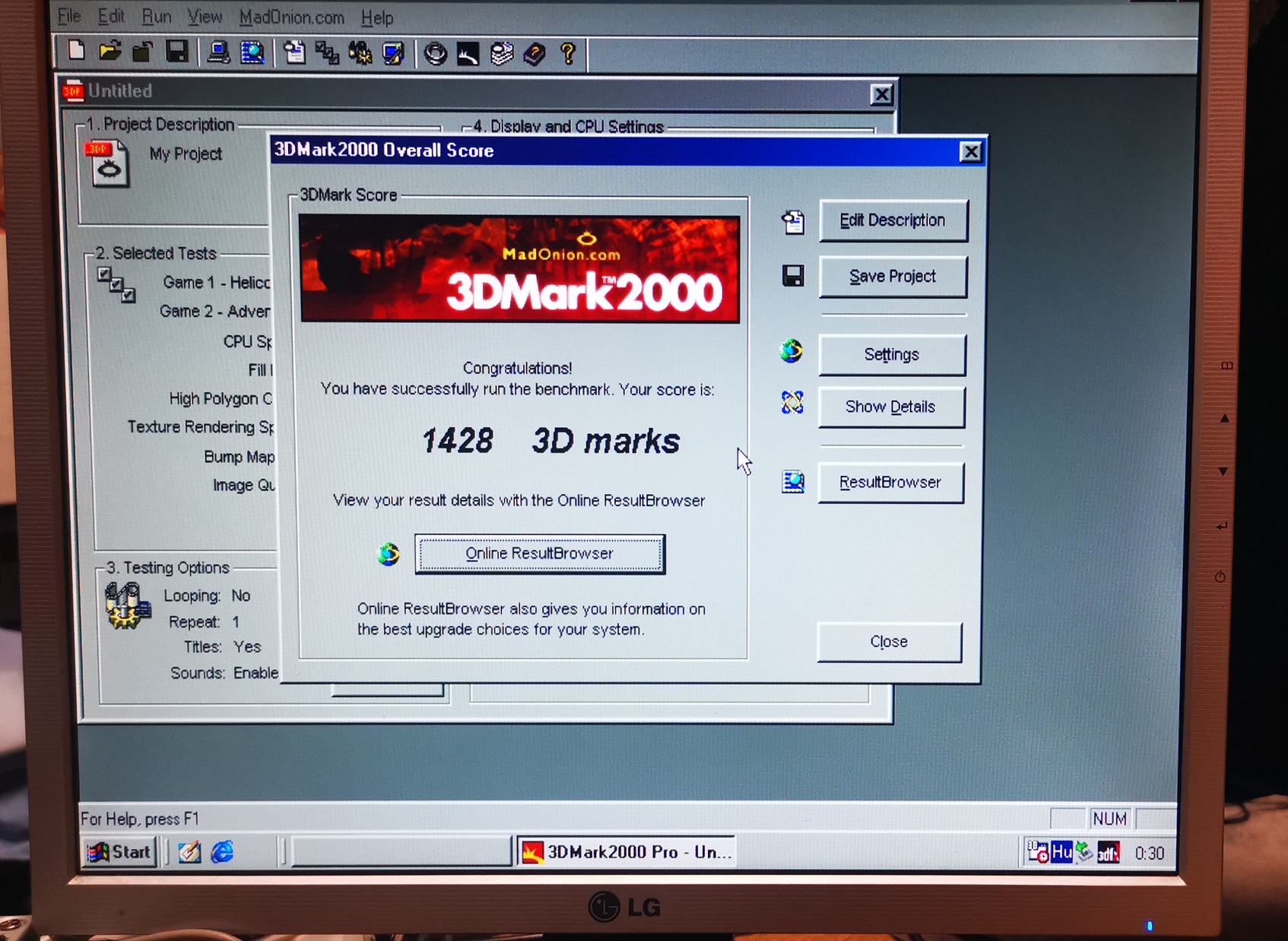Screen dimensions: 1288x941
Task: Click the 1428 score value
Action: pos(457,441)
